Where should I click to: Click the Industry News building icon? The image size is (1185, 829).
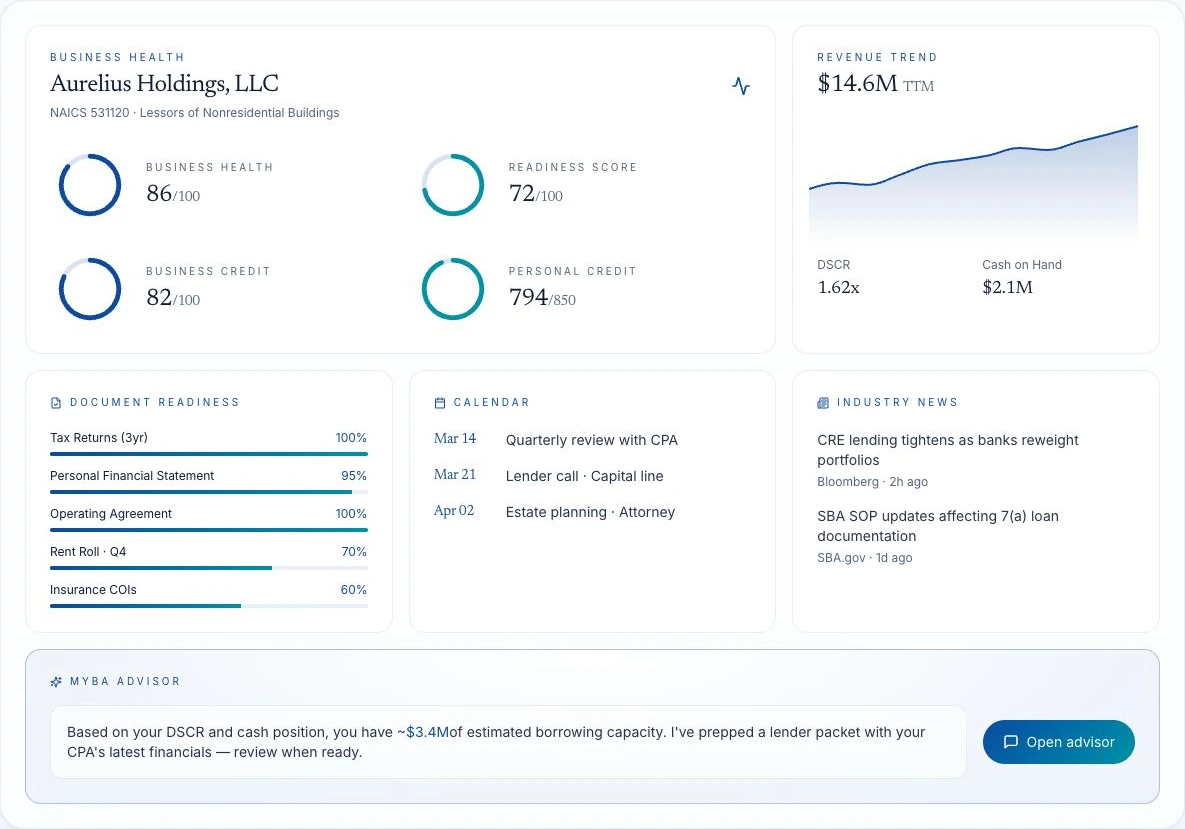[823, 403]
